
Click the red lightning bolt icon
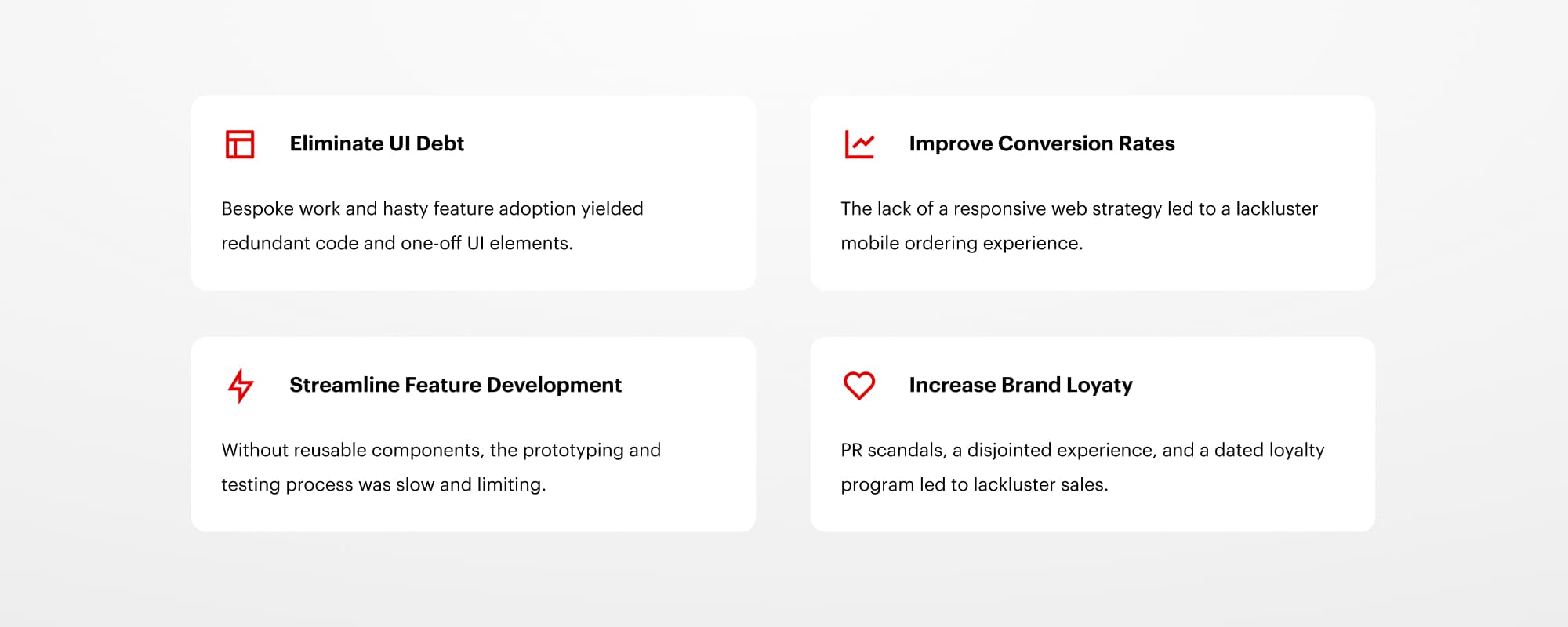pos(241,386)
